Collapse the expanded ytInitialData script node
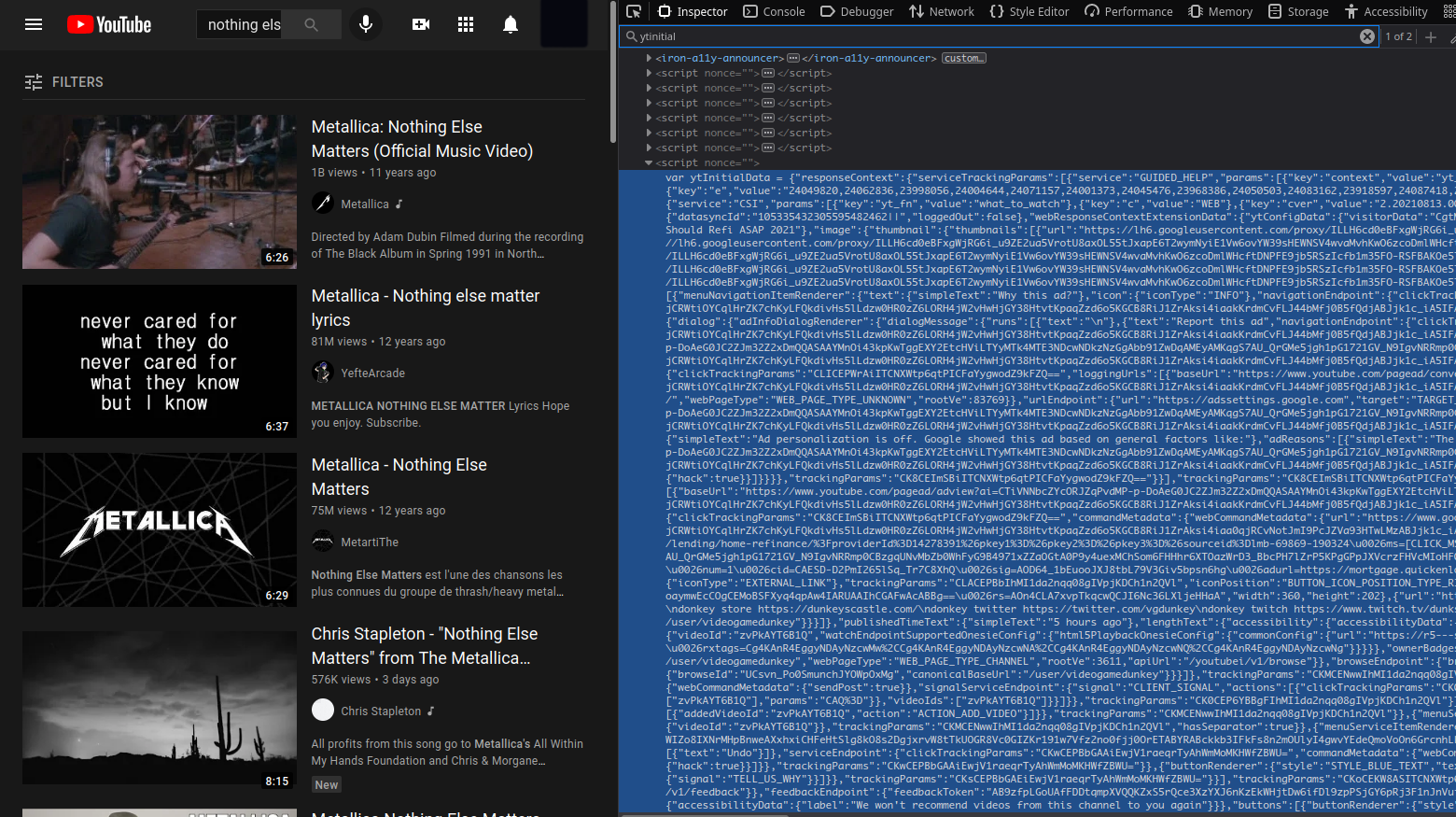The image size is (1456, 817). click(x=648, y=162)
